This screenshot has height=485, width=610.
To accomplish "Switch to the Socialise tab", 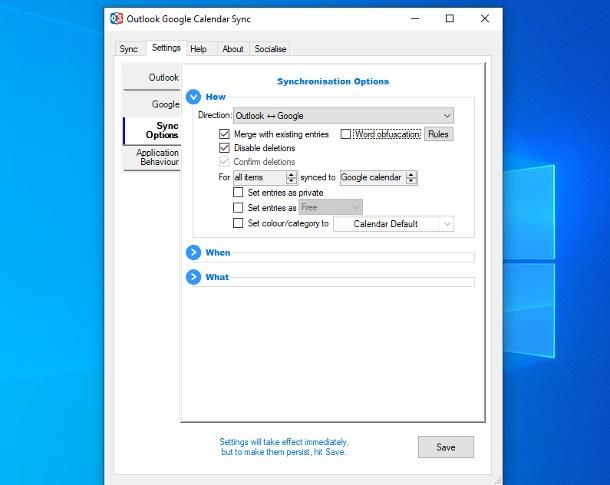I will (x=270, y=49).
